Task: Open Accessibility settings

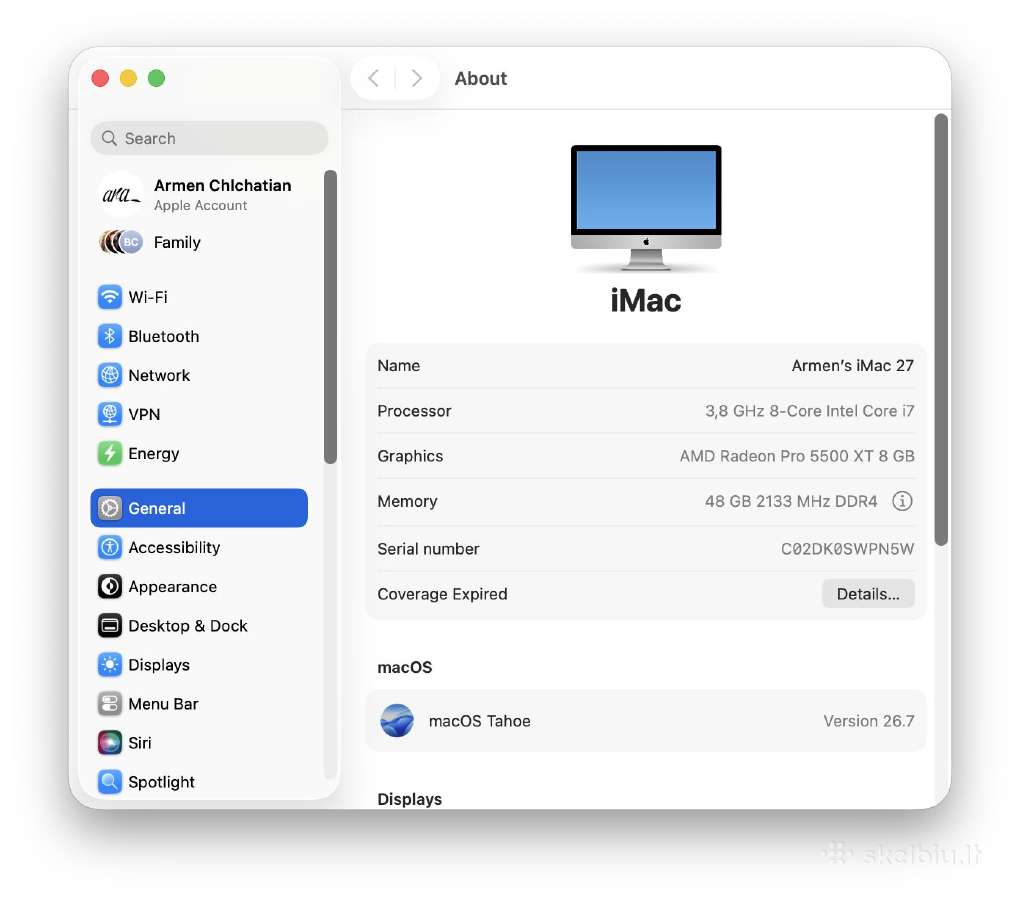Action: click(x=199, y=548)
